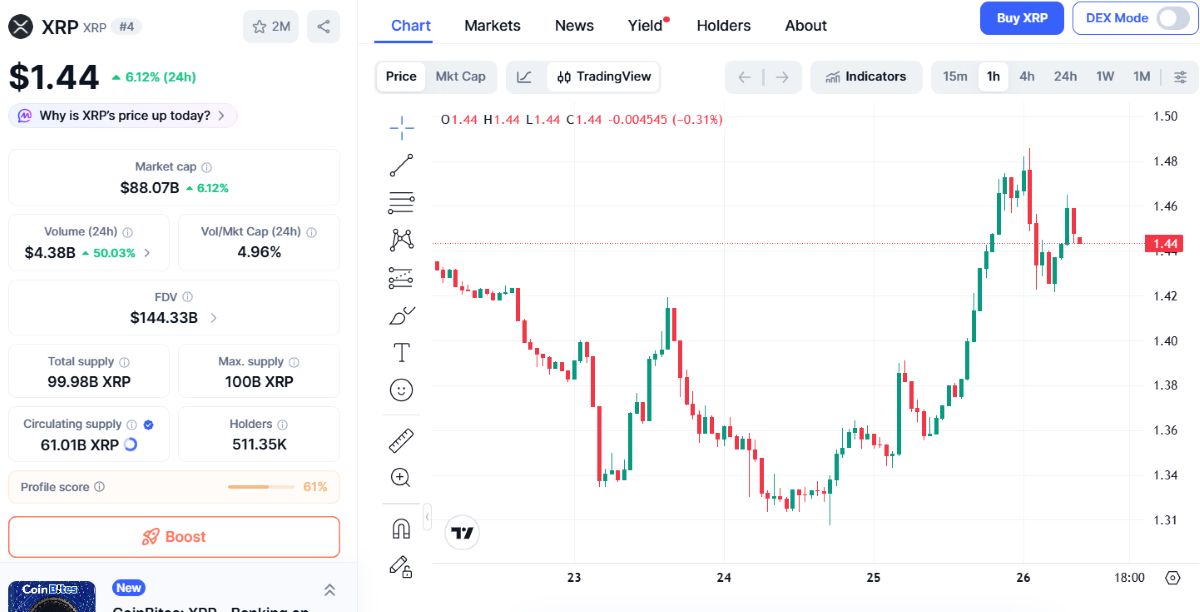The height and width of the screenshot is (612, 1200).
Task: Open the Holders tab
Action: tap(723, 25)
